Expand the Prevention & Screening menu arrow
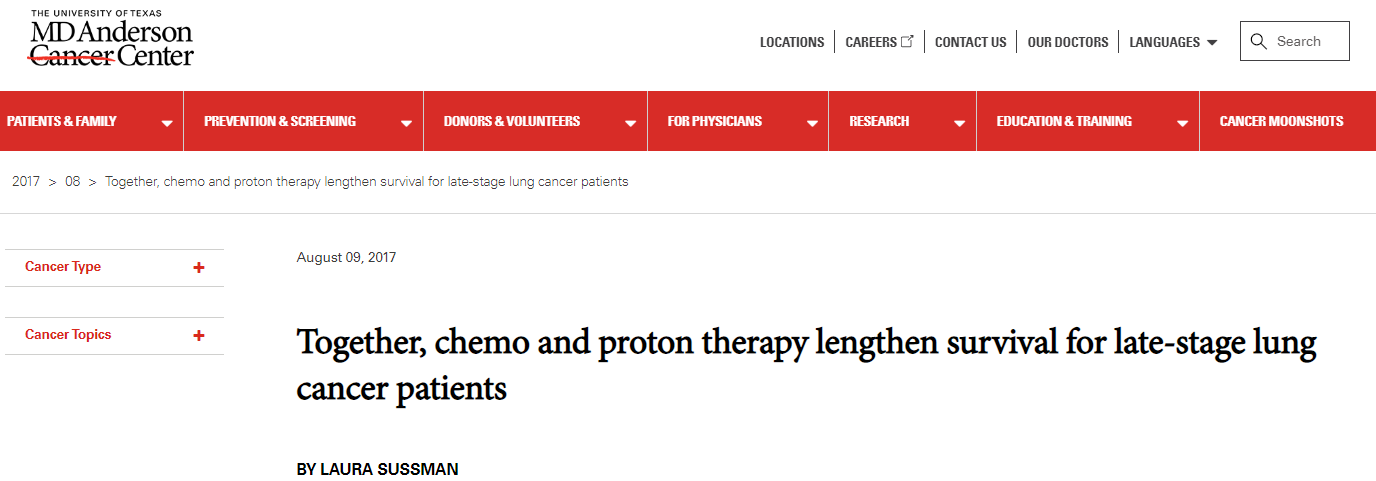 coord(406,124)
